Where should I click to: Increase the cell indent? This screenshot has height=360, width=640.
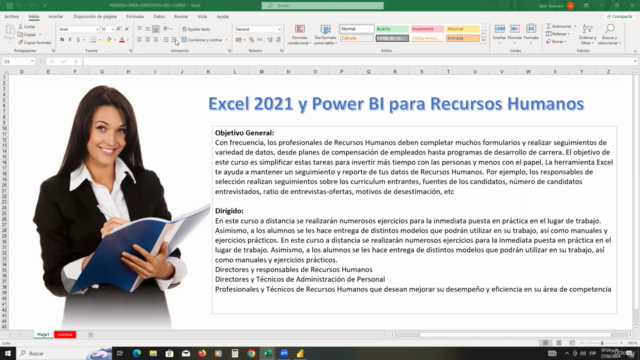coord(174,40)
